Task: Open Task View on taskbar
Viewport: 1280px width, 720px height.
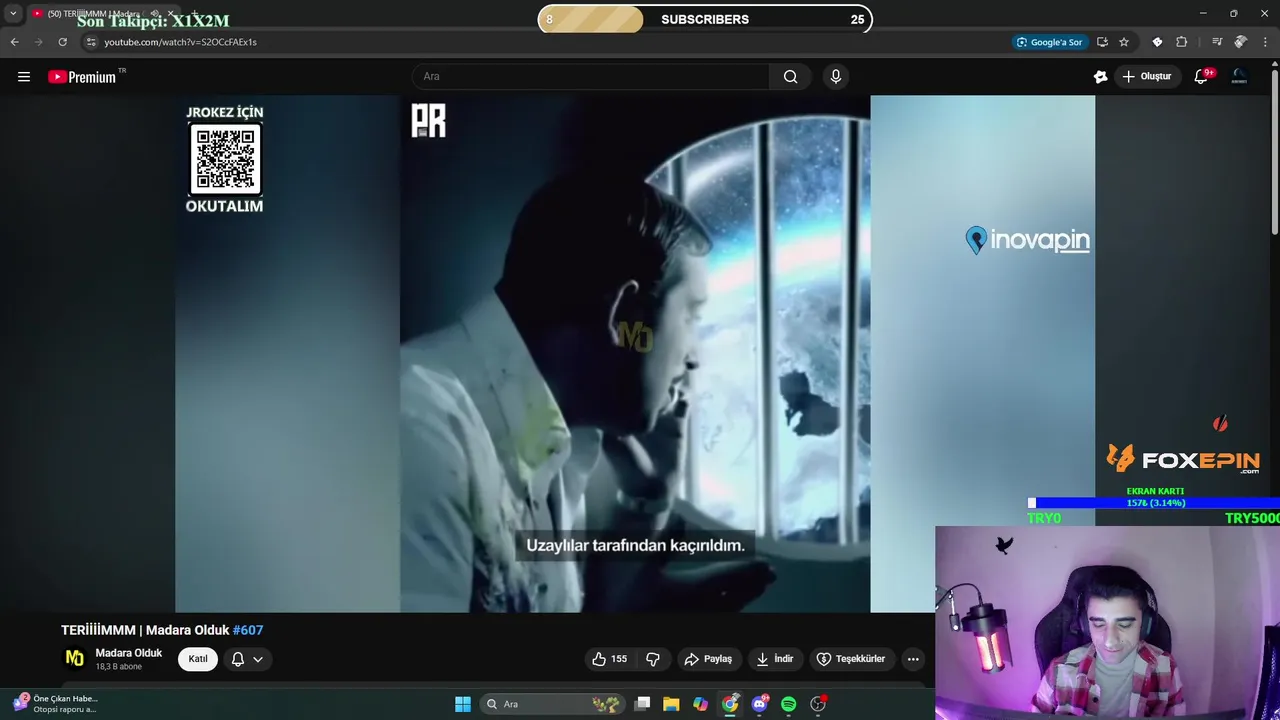Action: tap(642, 704)
